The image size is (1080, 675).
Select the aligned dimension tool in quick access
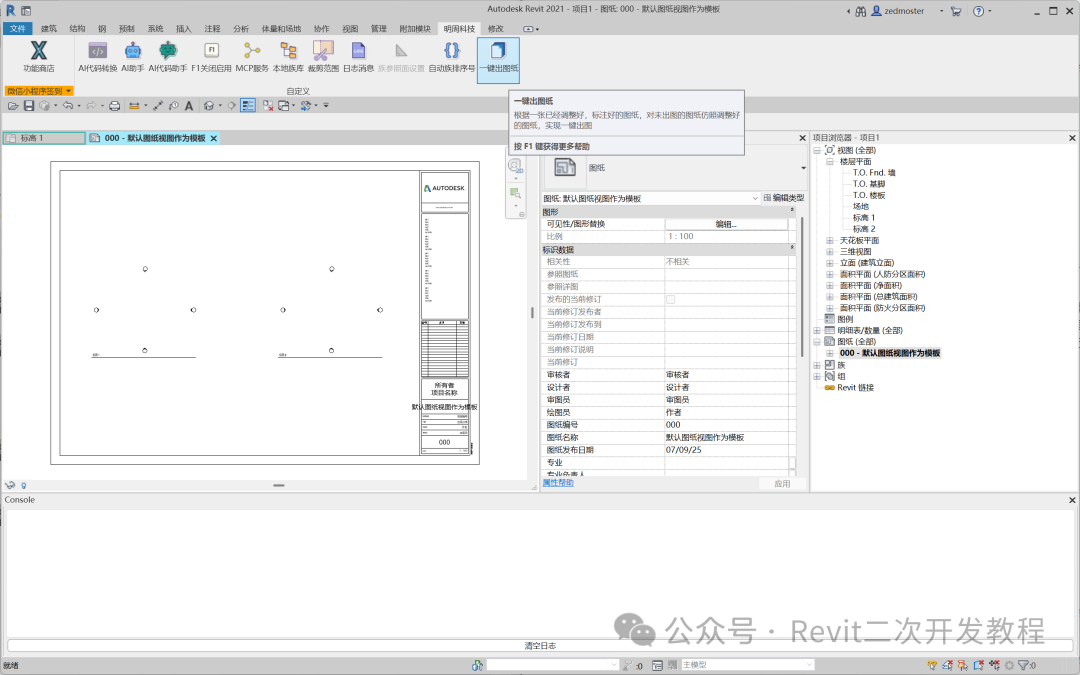[134, 105]
